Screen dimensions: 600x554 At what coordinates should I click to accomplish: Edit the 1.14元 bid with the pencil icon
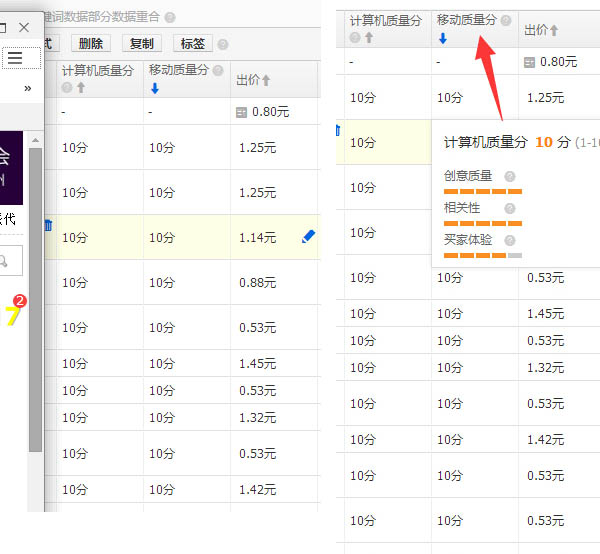click(x=308, y=237)
